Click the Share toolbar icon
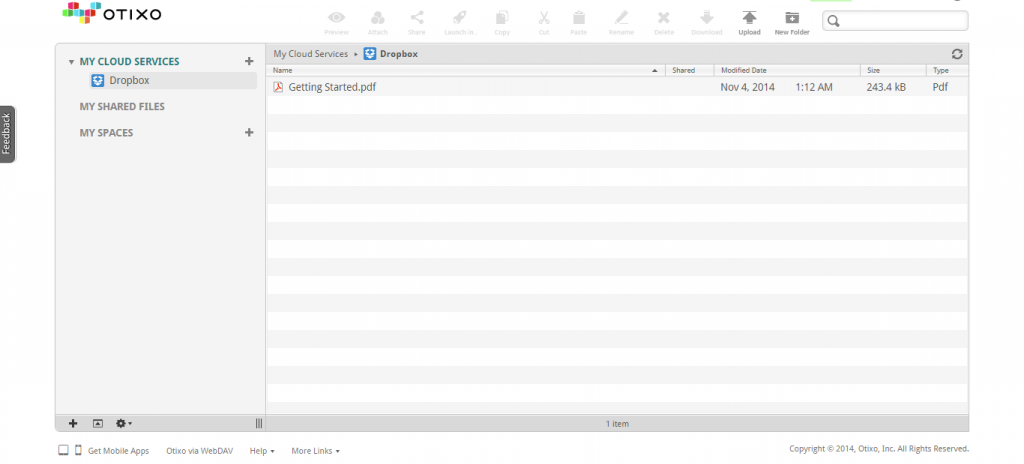The image size is (1024, 464). pos(416,18)
